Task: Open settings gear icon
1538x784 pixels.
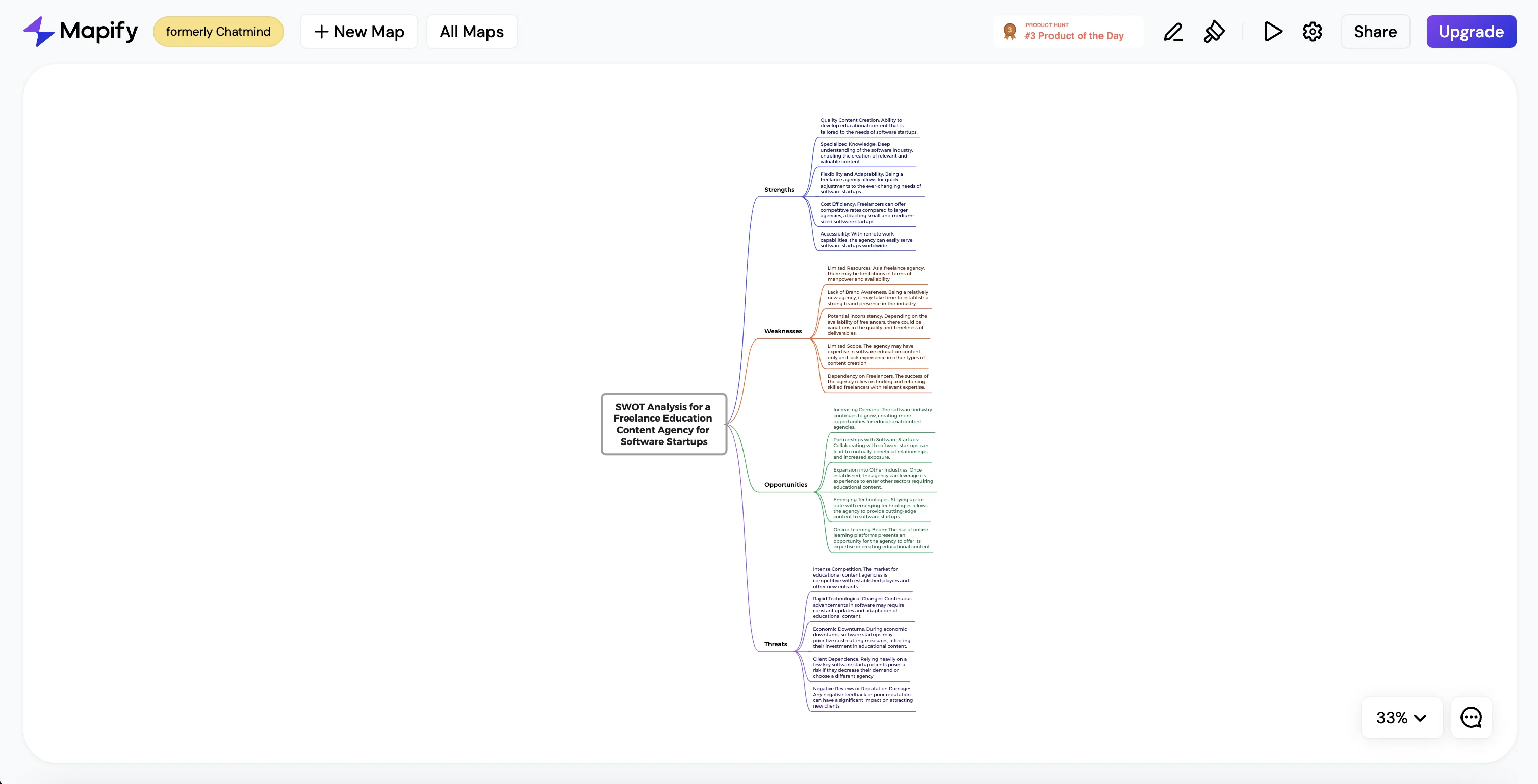Action: click(1312, 32)
